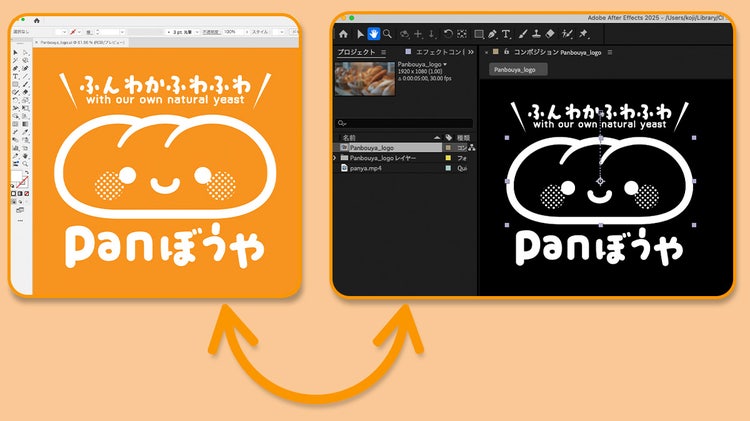Image resolution: width=750 pixels, height=421 pixels.
Task: Open the Panbouya_logo dropdown arrow beside thumbnail
Action: pos(445,64)
